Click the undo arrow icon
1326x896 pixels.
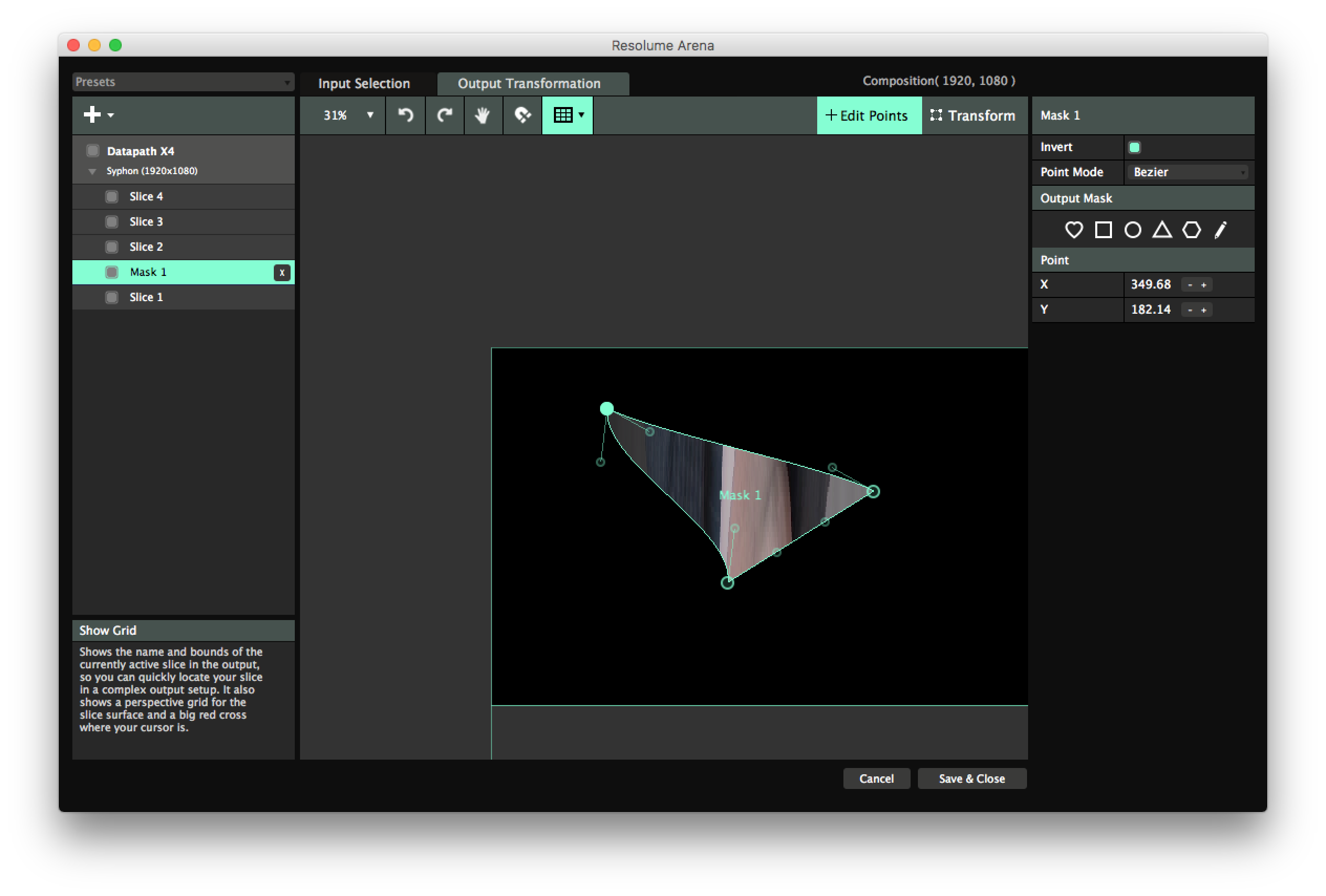tap(405, 115)
